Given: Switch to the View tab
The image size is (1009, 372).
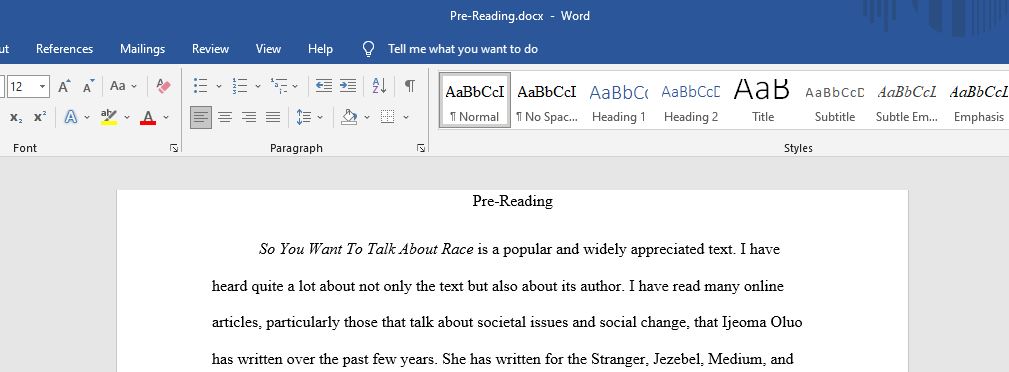Looking at the screenshot, I should pyautogui.click(x=268, y=49).
